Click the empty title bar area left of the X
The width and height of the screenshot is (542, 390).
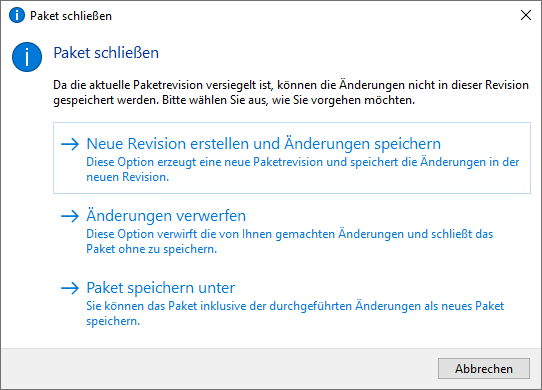(311, 16)
